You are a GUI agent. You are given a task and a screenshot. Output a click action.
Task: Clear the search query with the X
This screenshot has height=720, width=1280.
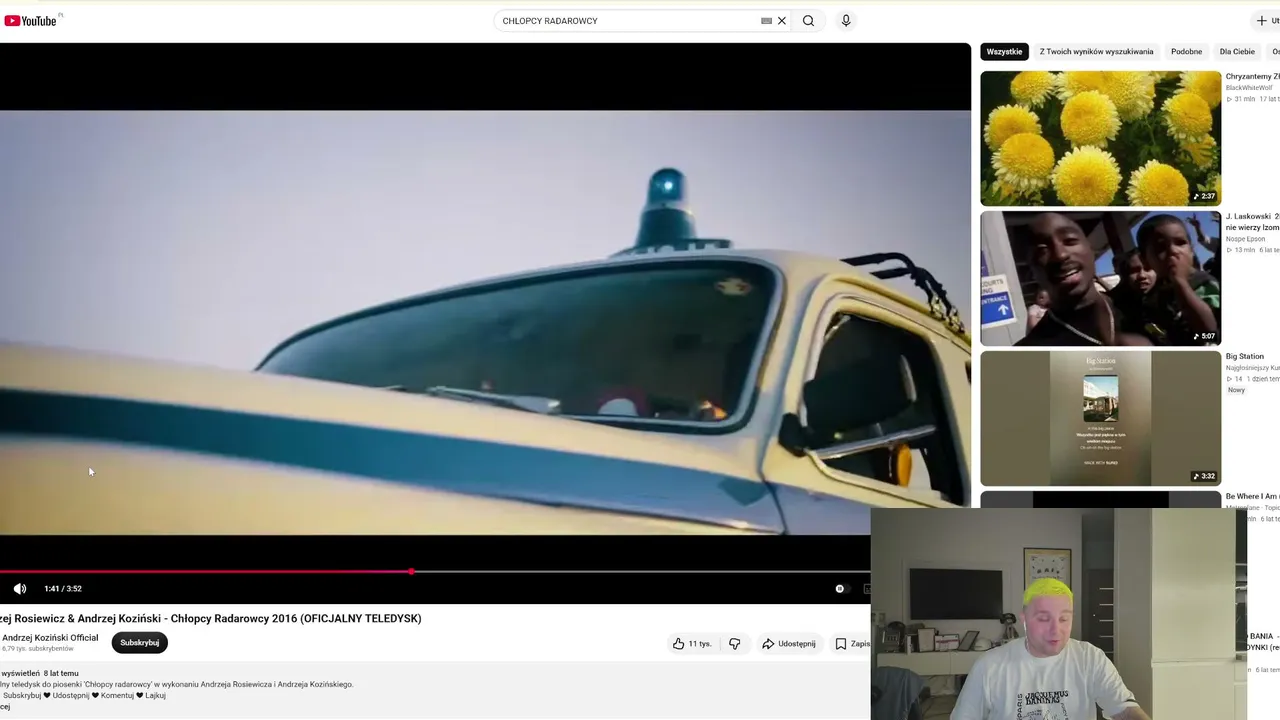[782, 21]
